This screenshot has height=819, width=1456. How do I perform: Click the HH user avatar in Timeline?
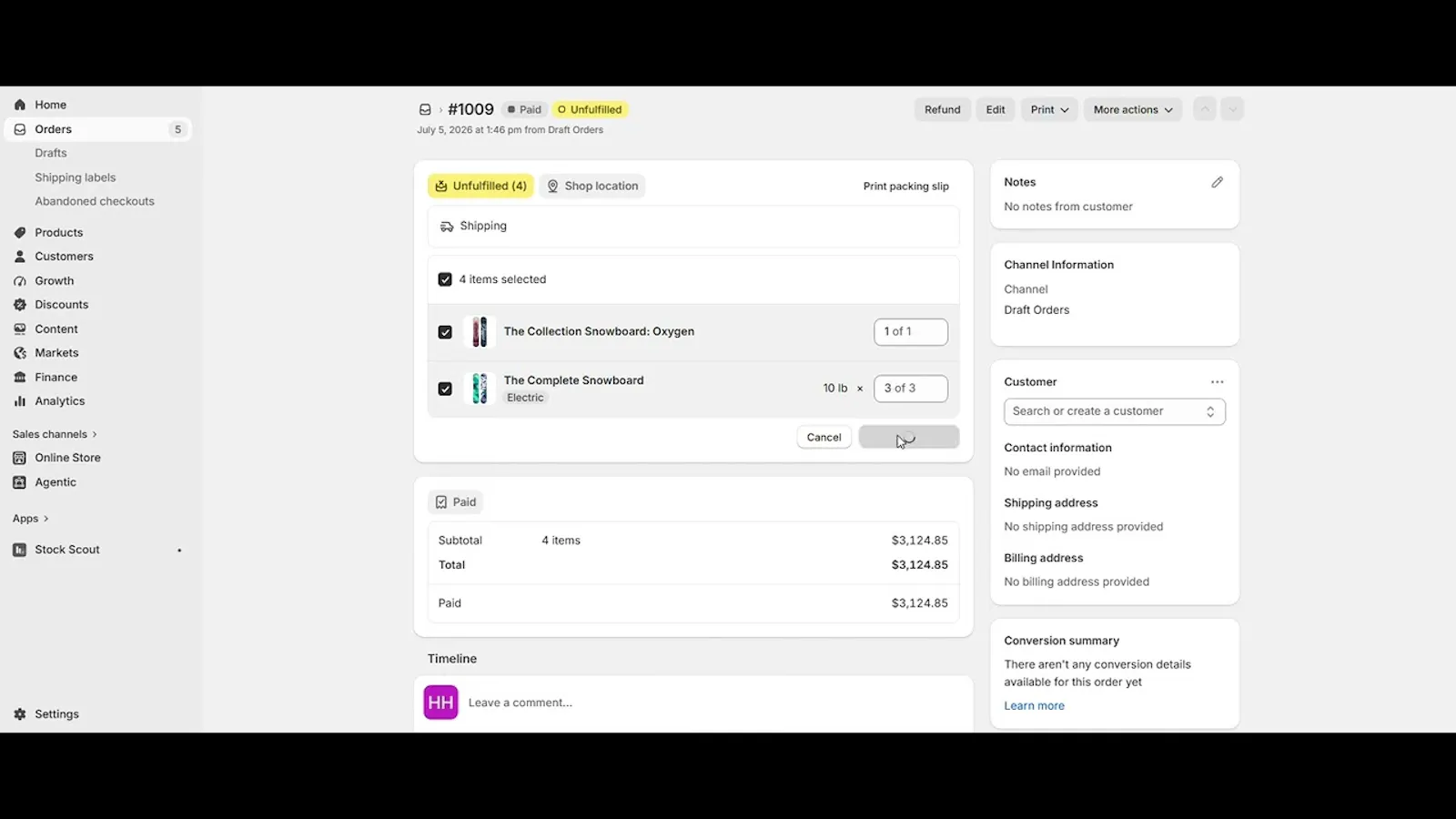coord(441,703)
